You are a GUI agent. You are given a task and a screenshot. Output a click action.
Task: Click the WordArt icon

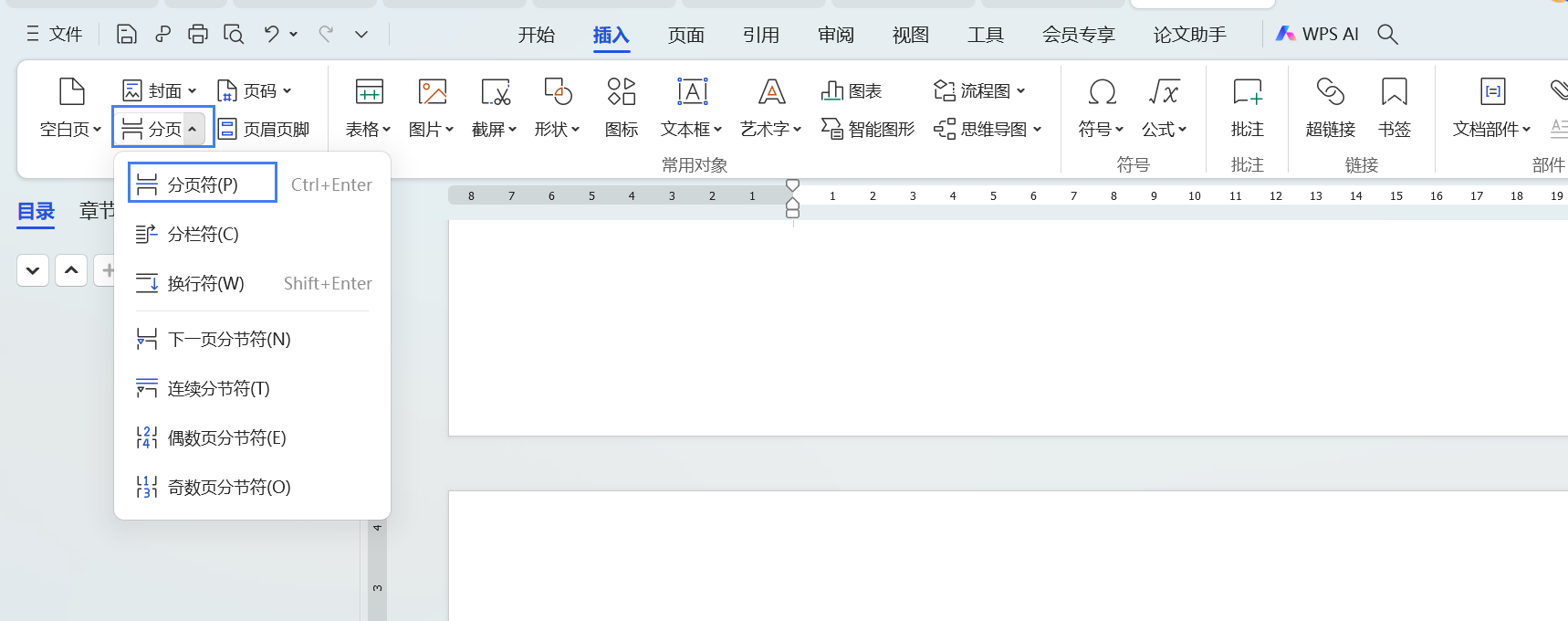(772, 91)
